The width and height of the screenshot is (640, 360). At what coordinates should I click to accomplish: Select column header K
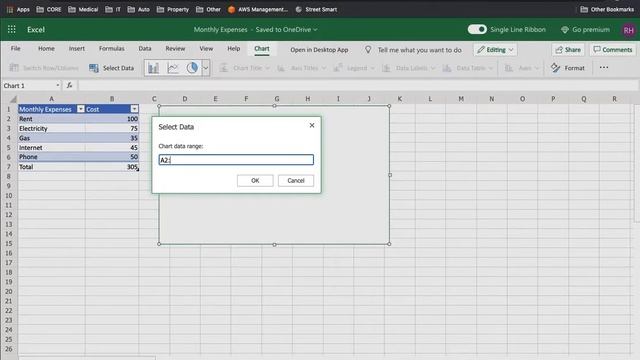coord(400,99)
